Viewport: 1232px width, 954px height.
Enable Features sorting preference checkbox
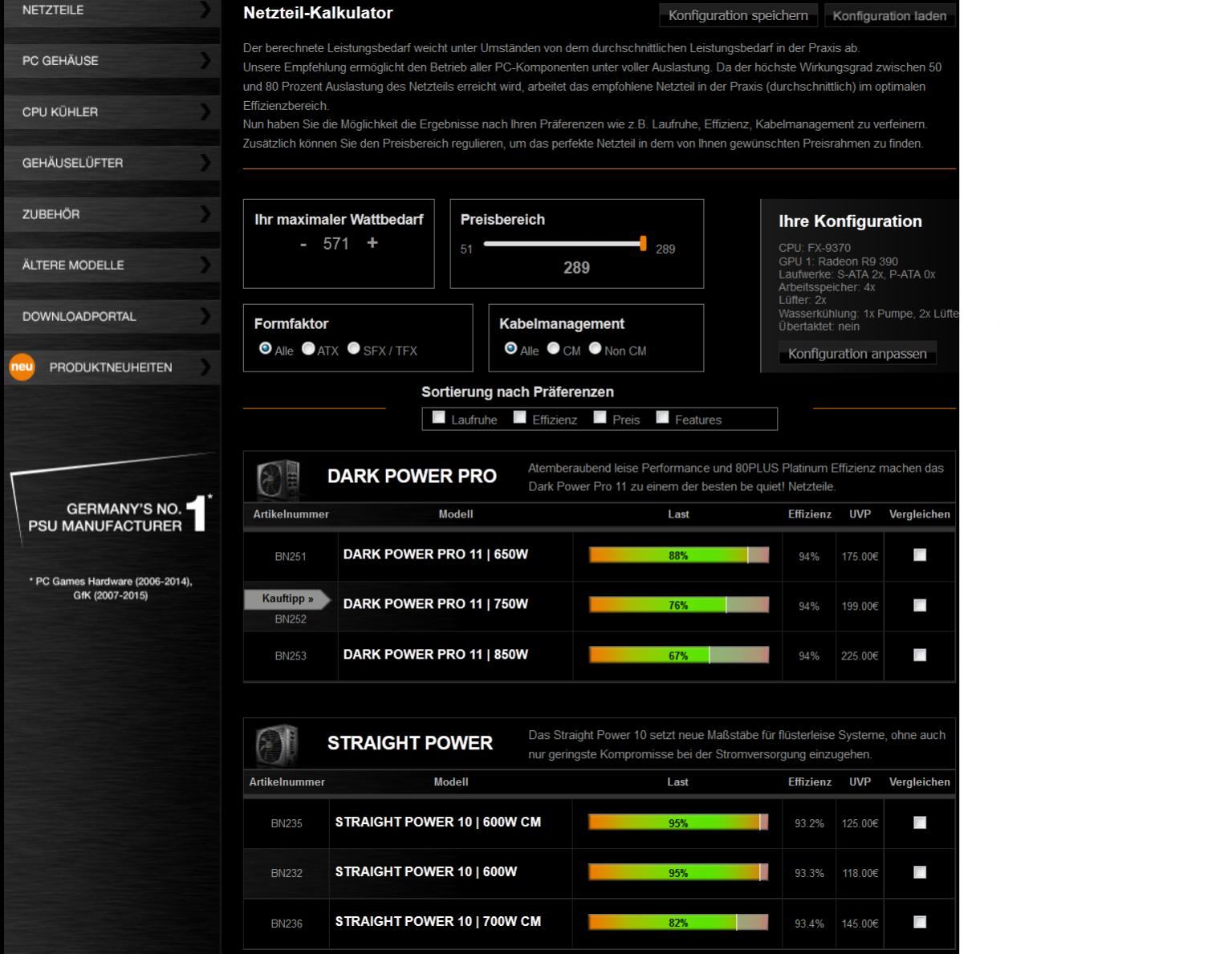coord(662,417)
